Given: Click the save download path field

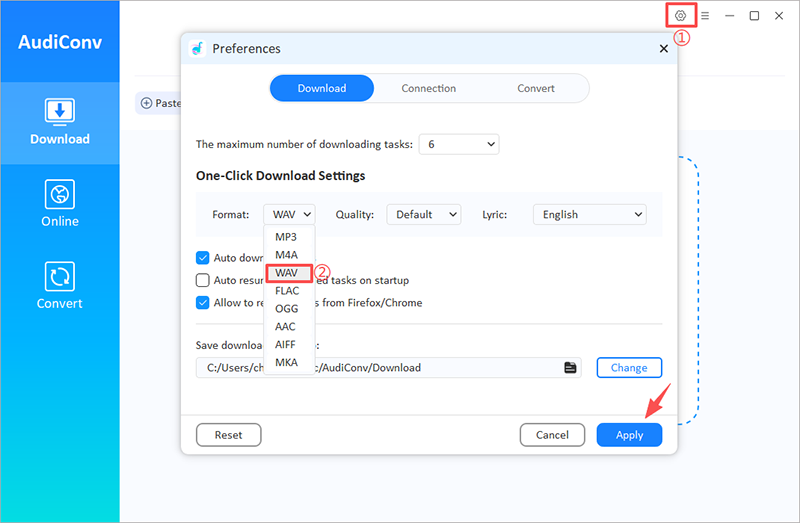Looking at the screenshot, I should (x=388, y=367).
